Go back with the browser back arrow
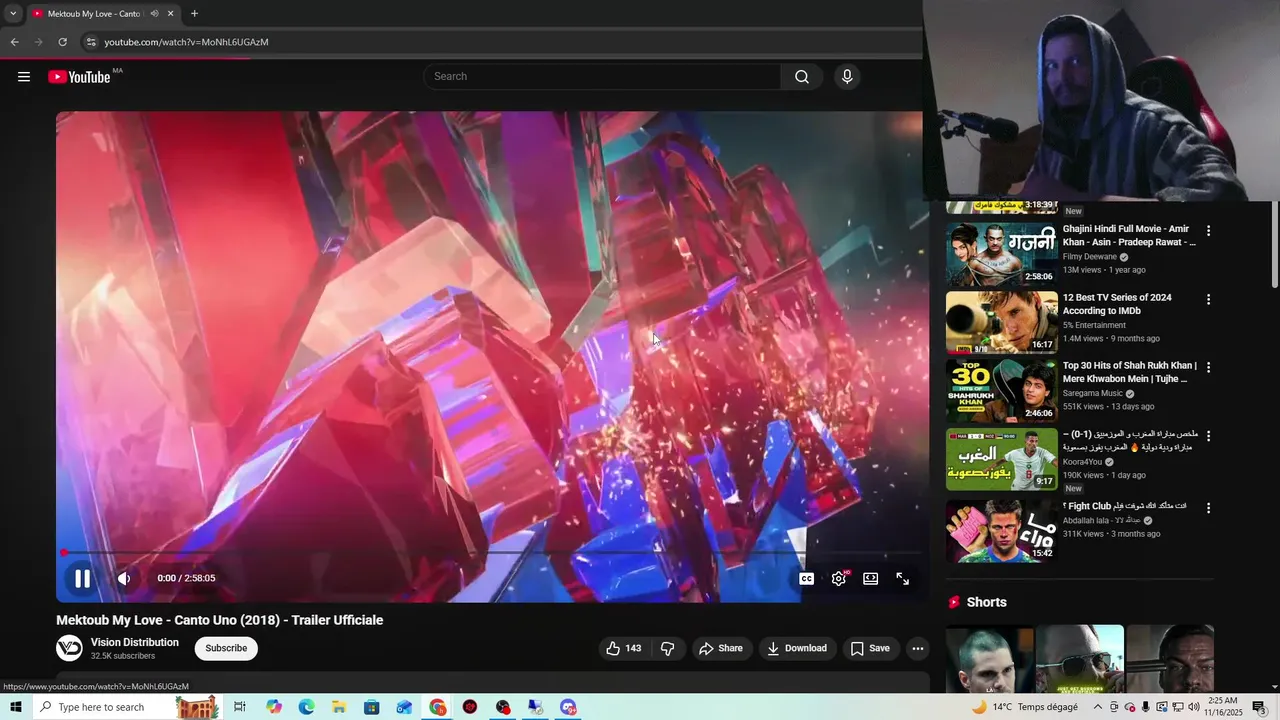Image resolution: width=1280 pixels, height=720 pixels. [14, 42]
